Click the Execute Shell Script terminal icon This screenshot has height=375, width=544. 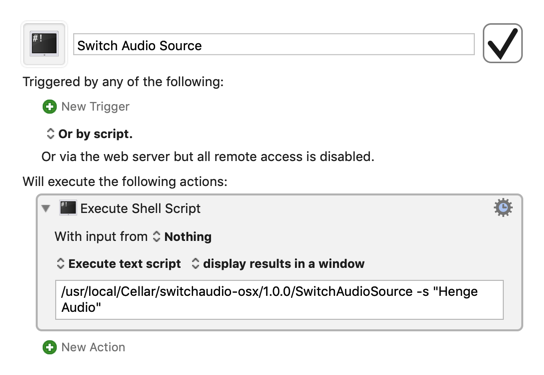tap(68, 208)
